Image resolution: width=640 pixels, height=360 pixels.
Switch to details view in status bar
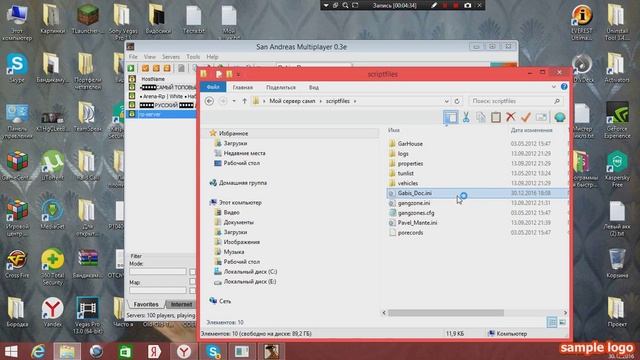pos(552,322)
